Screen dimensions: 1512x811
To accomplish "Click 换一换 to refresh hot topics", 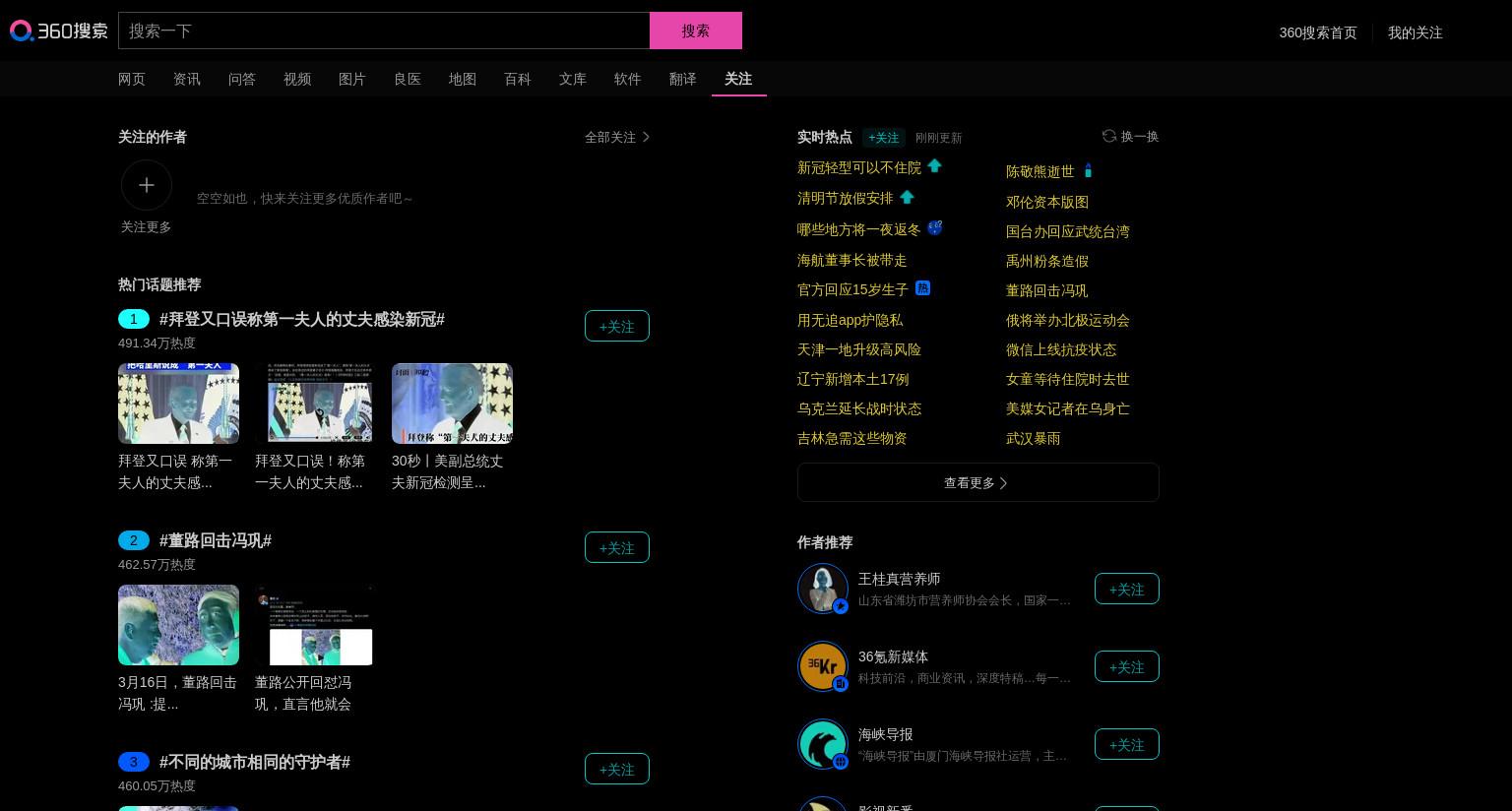I will point(1140,137).
